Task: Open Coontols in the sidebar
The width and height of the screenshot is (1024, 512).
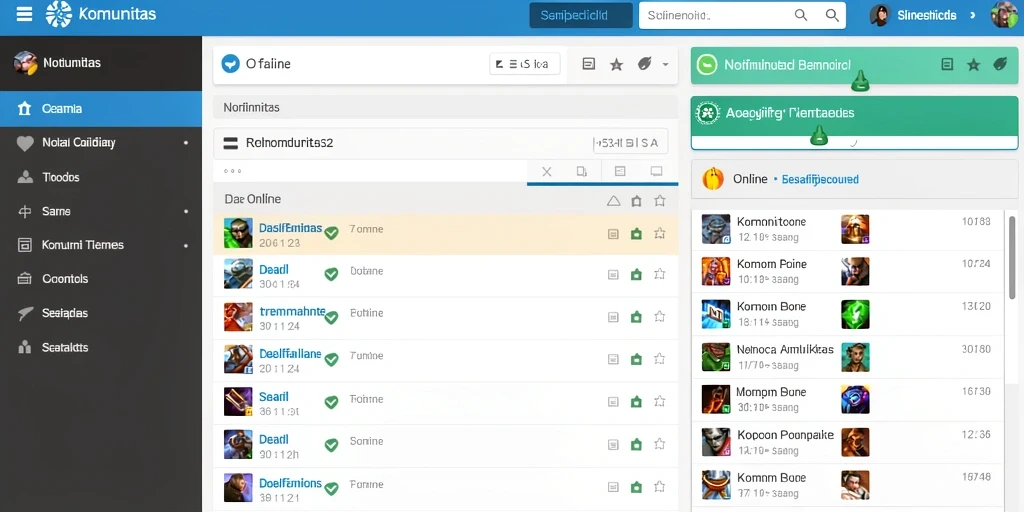Action: (101, 279)
